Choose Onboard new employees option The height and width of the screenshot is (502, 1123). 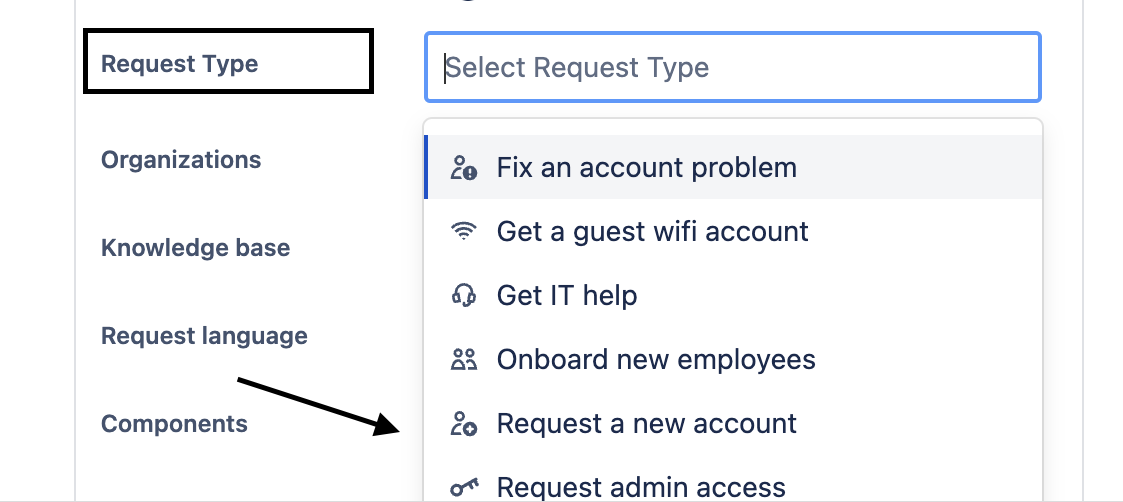(733, 359)
